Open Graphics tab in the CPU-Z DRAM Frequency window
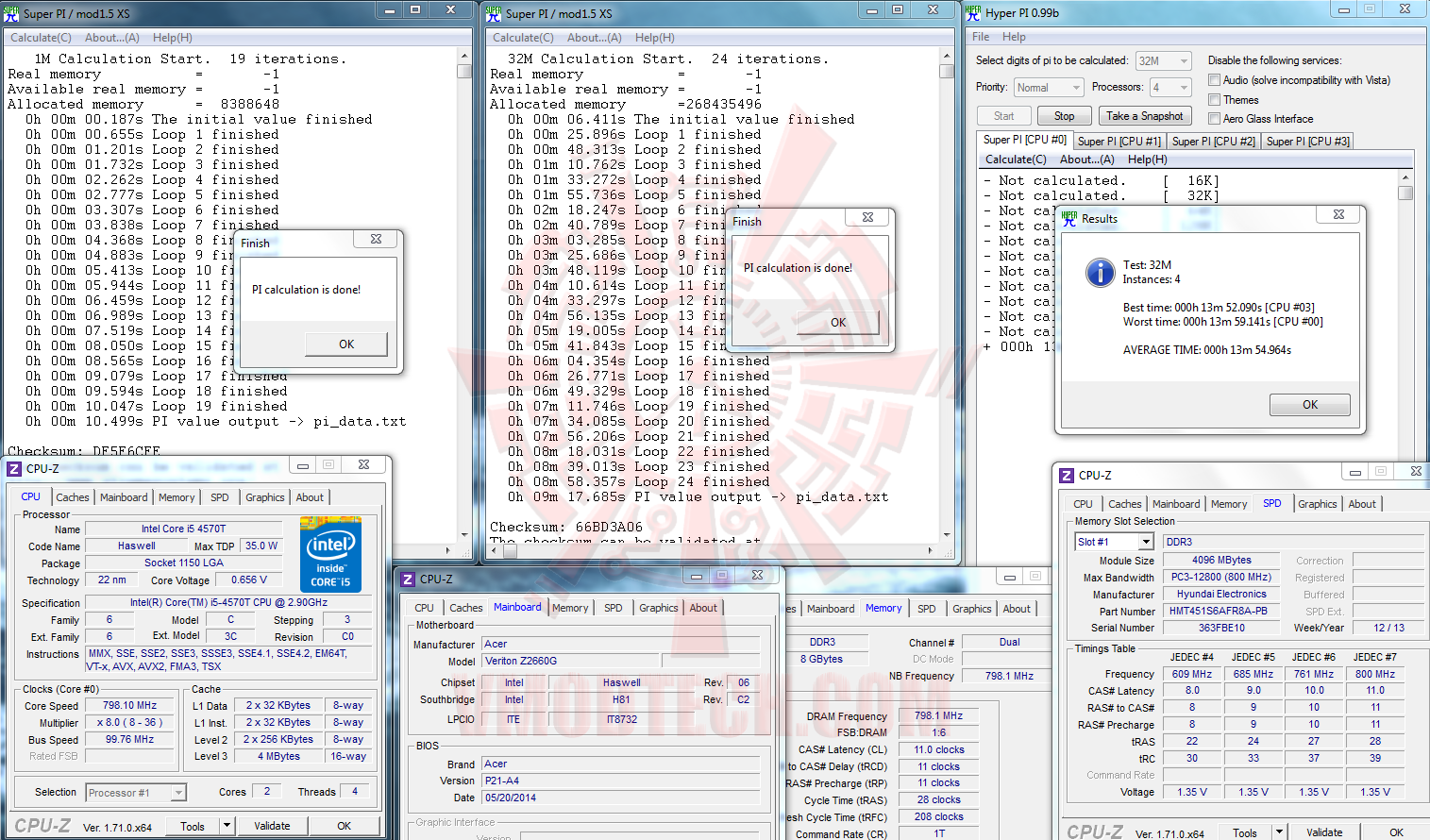 (x=972, y=609)
